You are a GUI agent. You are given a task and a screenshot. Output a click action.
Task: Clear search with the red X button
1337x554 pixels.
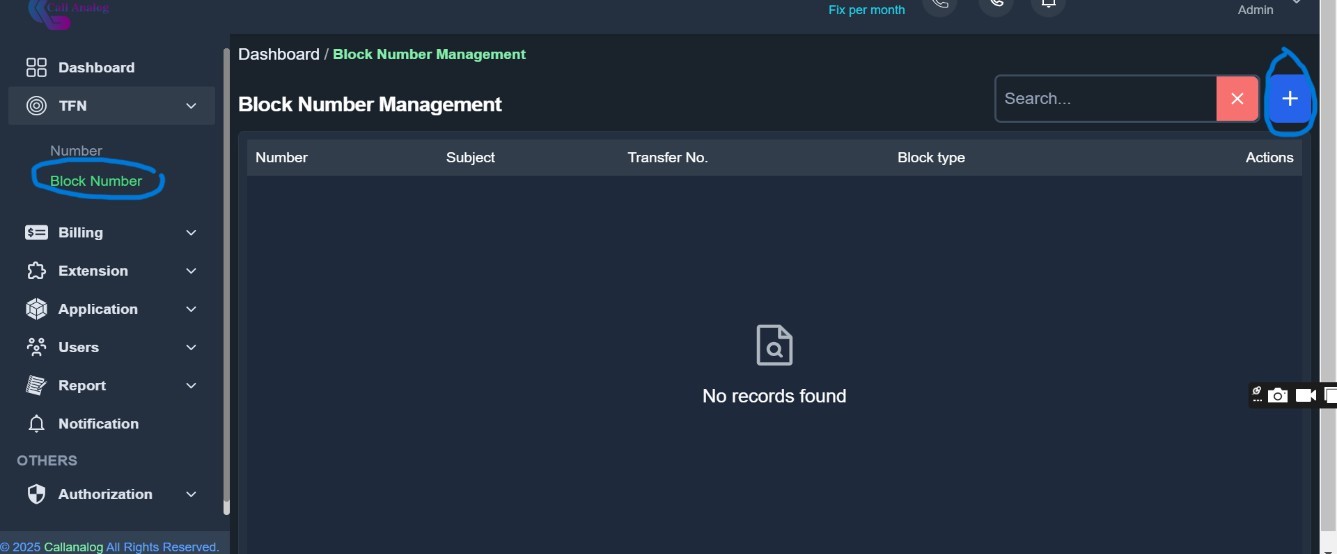(x=1237, y=99)
